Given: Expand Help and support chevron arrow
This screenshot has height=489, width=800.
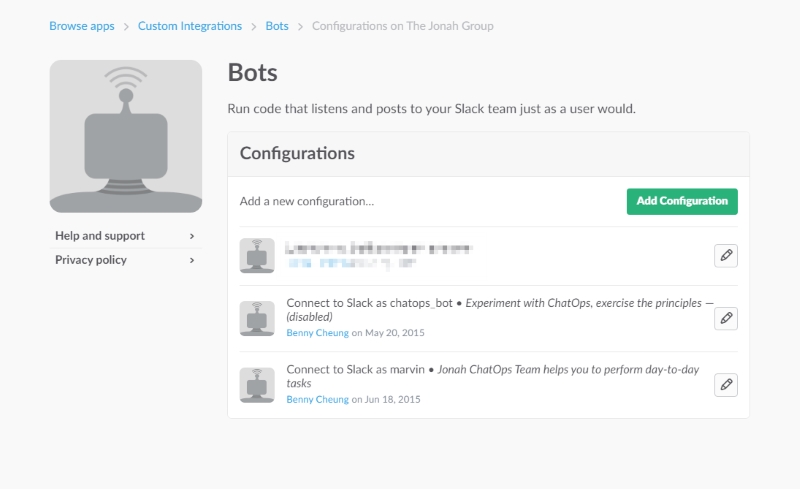Looking at the screenshot, I should (x=192, y=236).
